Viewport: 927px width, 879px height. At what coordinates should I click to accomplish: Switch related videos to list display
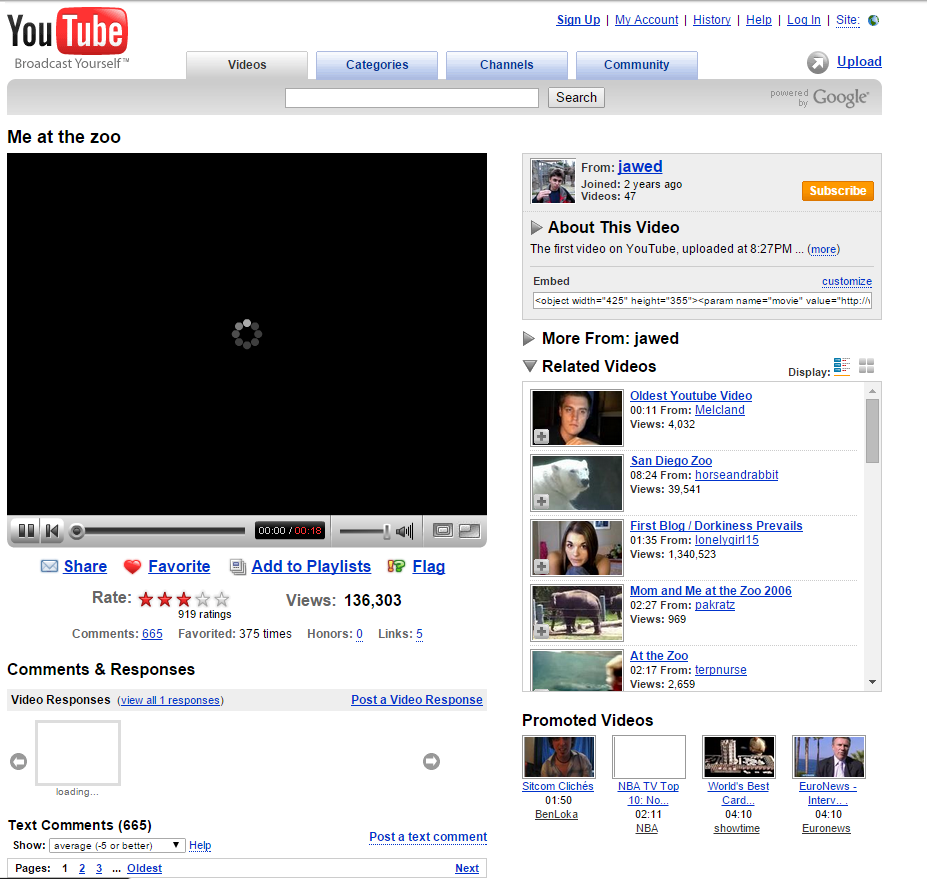tap(842, 366)
